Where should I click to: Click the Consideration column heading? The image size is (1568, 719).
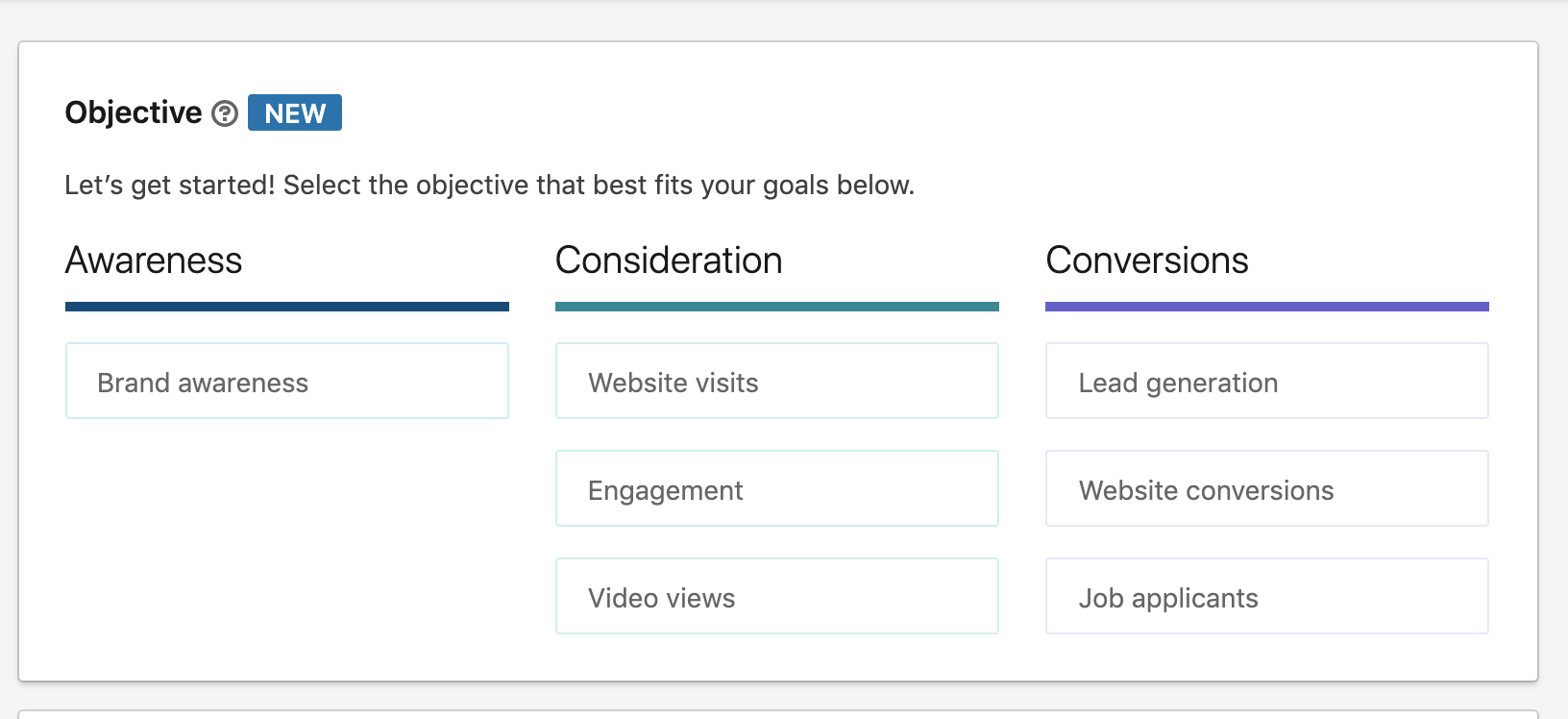click(669, 260)
